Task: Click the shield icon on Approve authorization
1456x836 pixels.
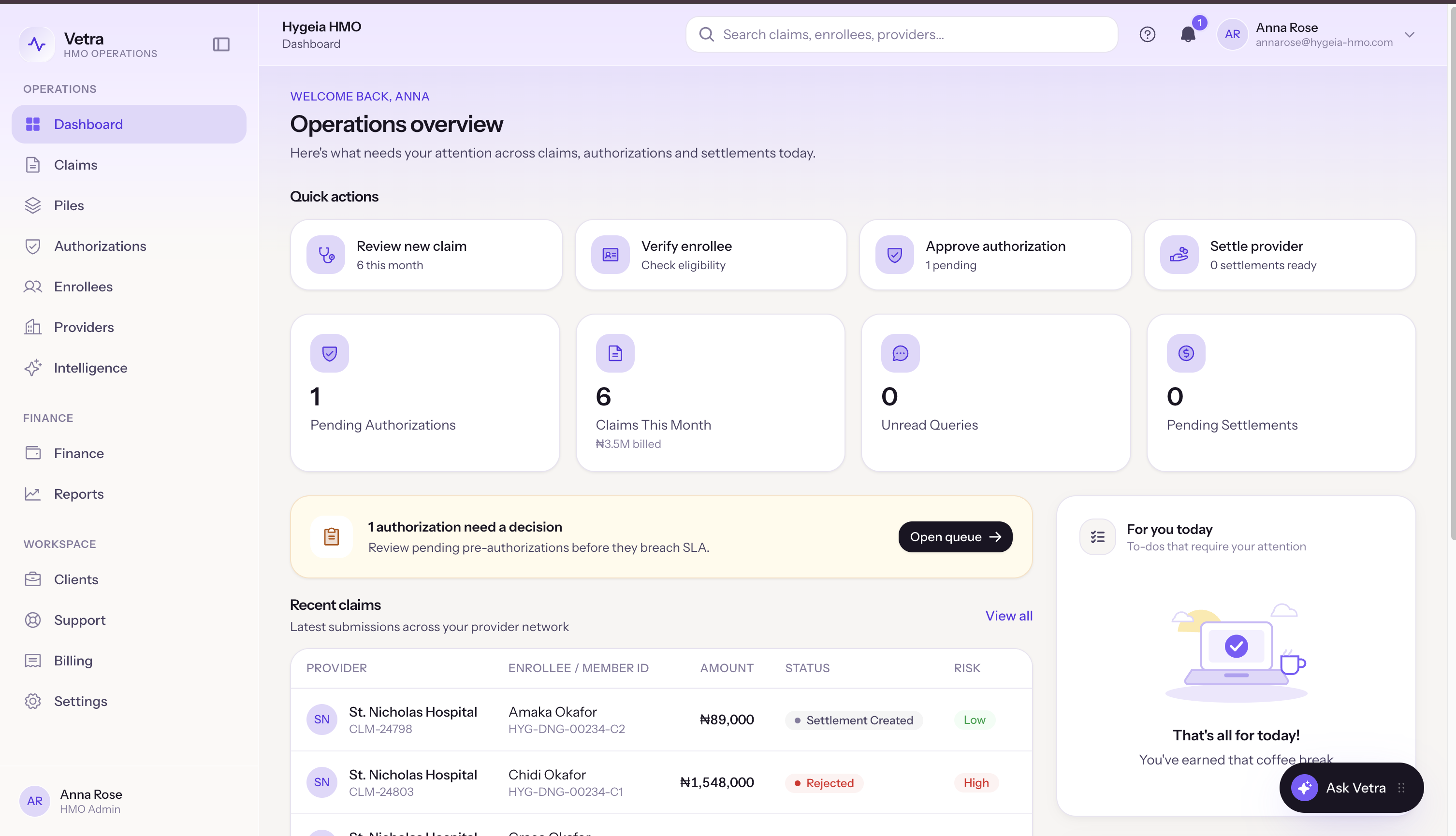Action: (895, 254)
